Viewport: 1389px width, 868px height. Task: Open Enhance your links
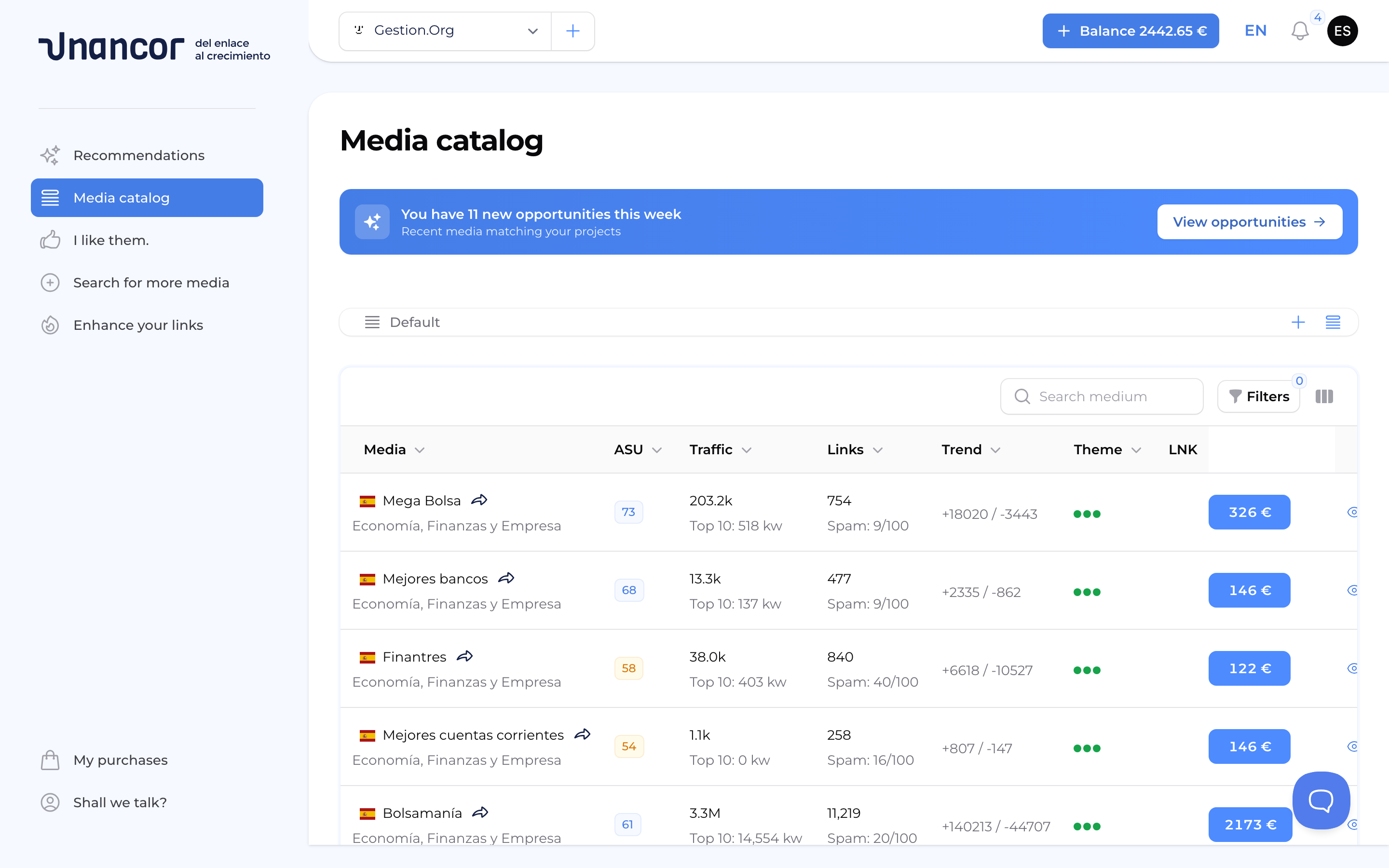pyautogui.click(x=138, y=325)
